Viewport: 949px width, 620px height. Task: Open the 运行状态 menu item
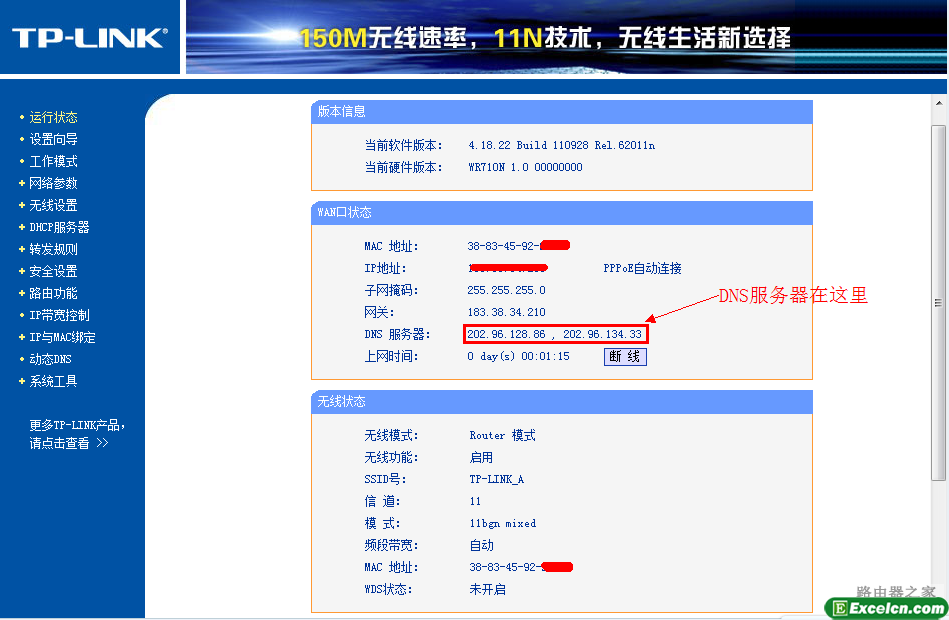click(53, 117)
